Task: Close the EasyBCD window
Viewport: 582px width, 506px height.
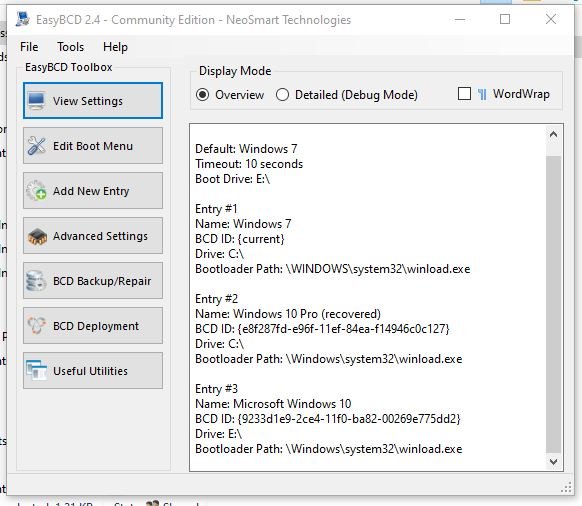Action: [551, 19]
